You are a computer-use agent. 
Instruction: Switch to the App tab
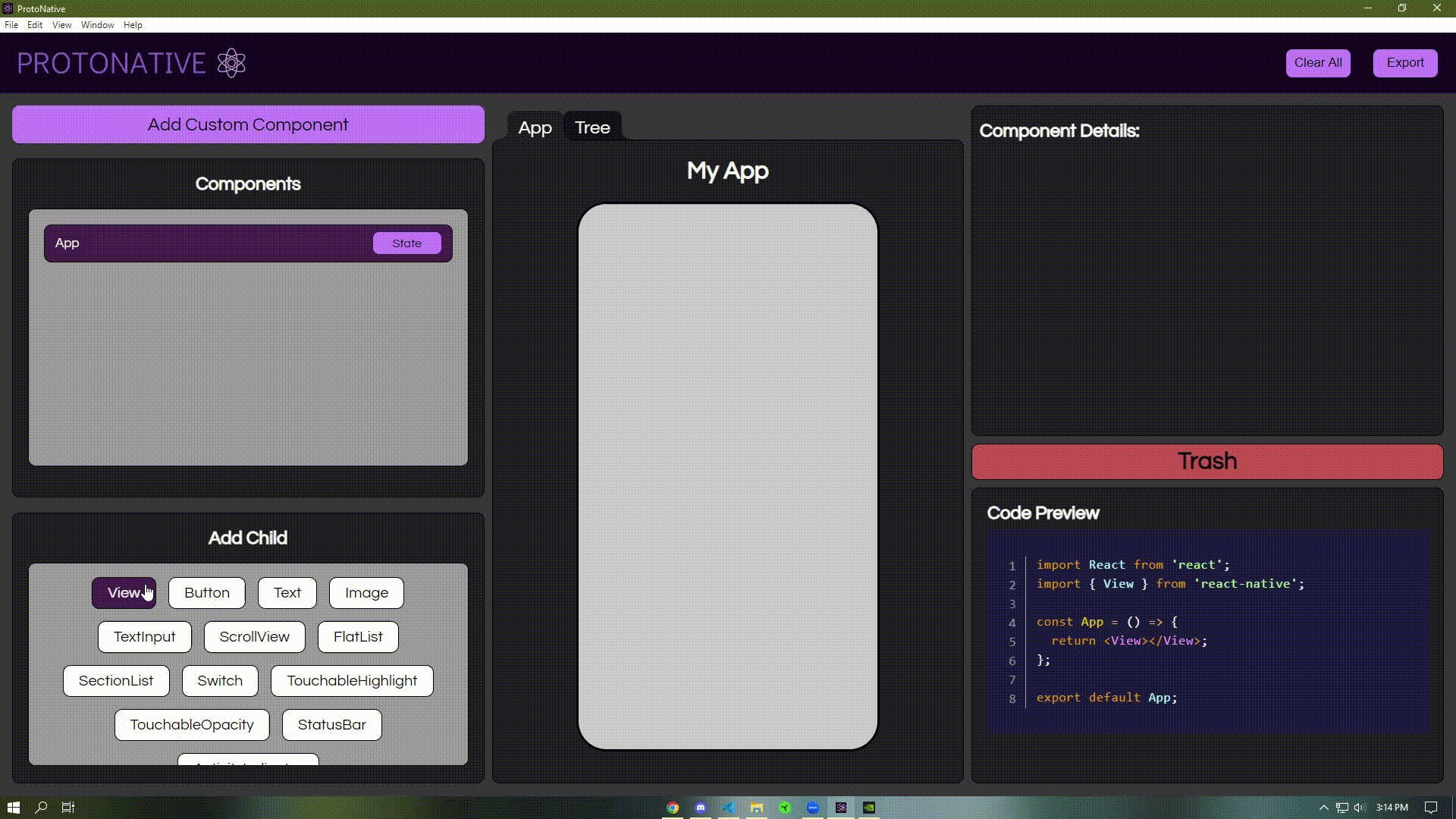tap(535, 127)
